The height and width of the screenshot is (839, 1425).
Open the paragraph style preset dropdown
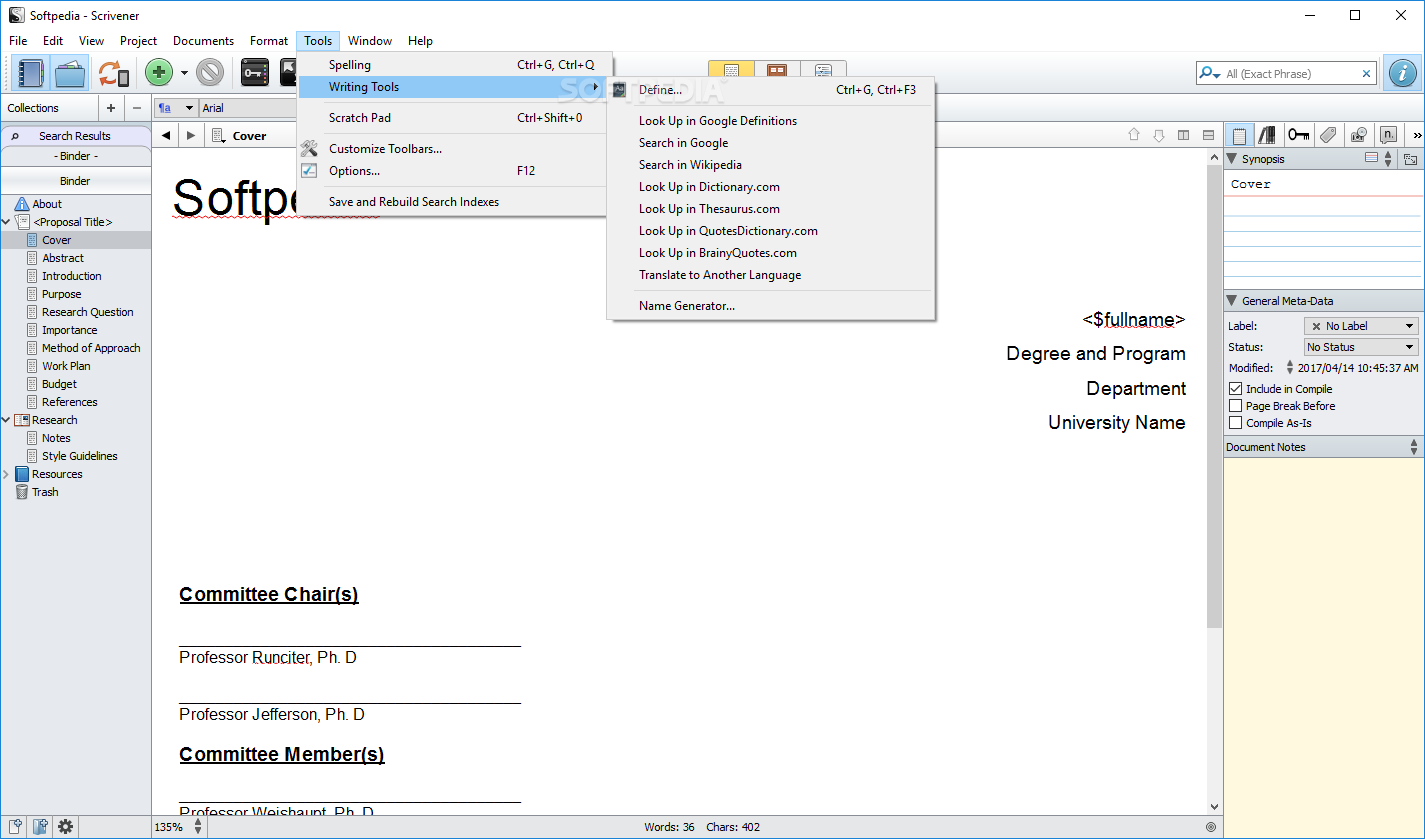pos(176,108)
